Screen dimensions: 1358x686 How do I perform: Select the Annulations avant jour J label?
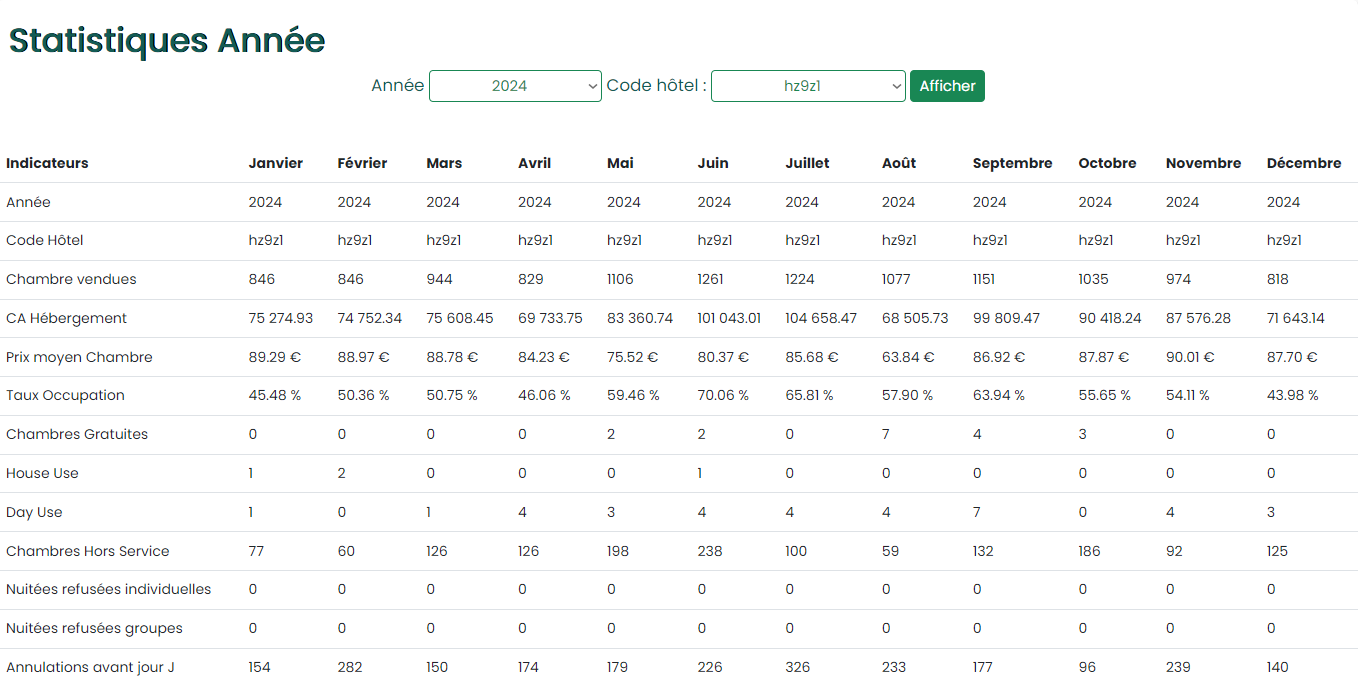90,667
